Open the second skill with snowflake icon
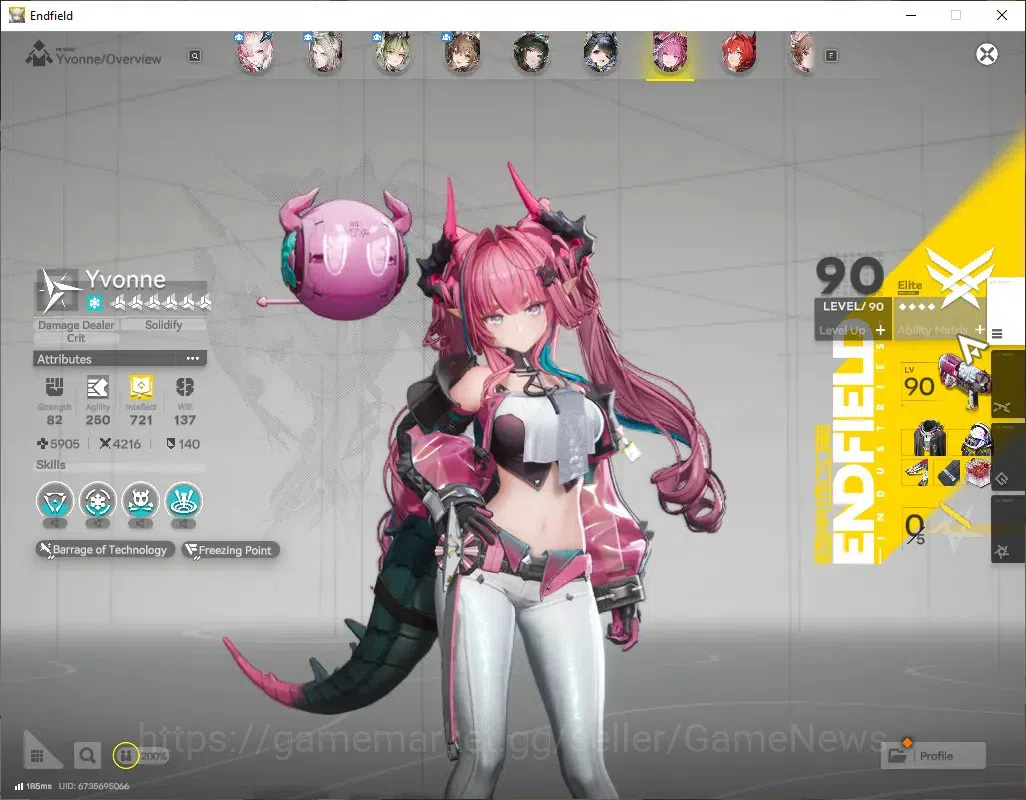 (x=97, y=502)
